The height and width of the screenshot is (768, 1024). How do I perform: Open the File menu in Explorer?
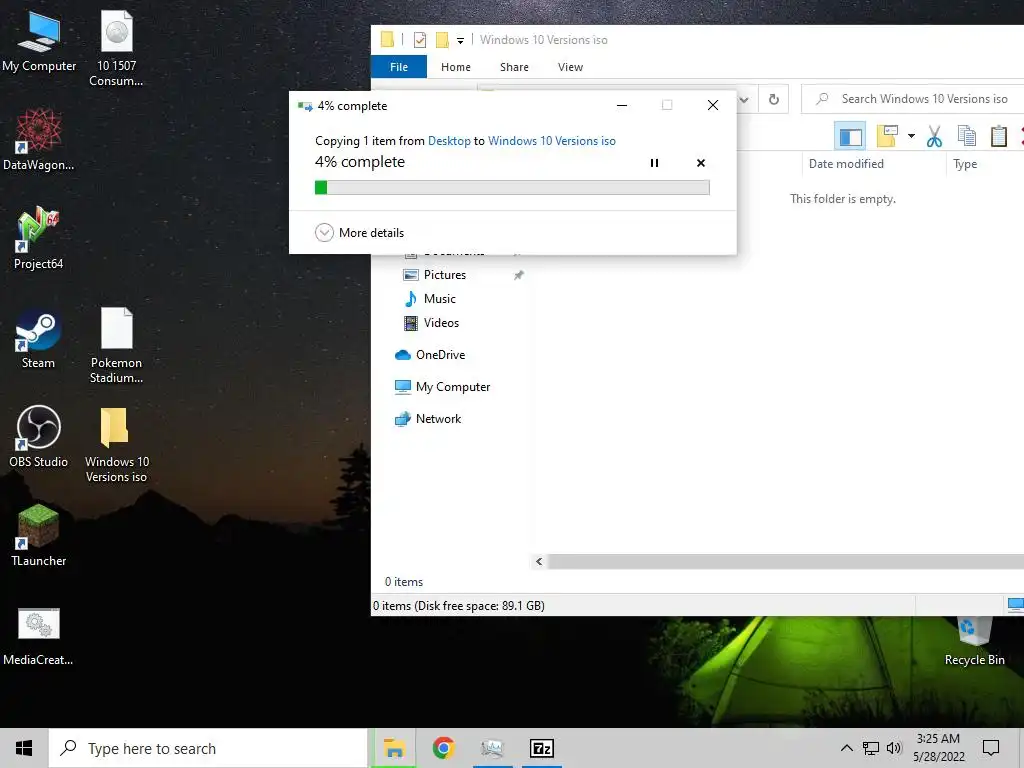tap(398, 67)
